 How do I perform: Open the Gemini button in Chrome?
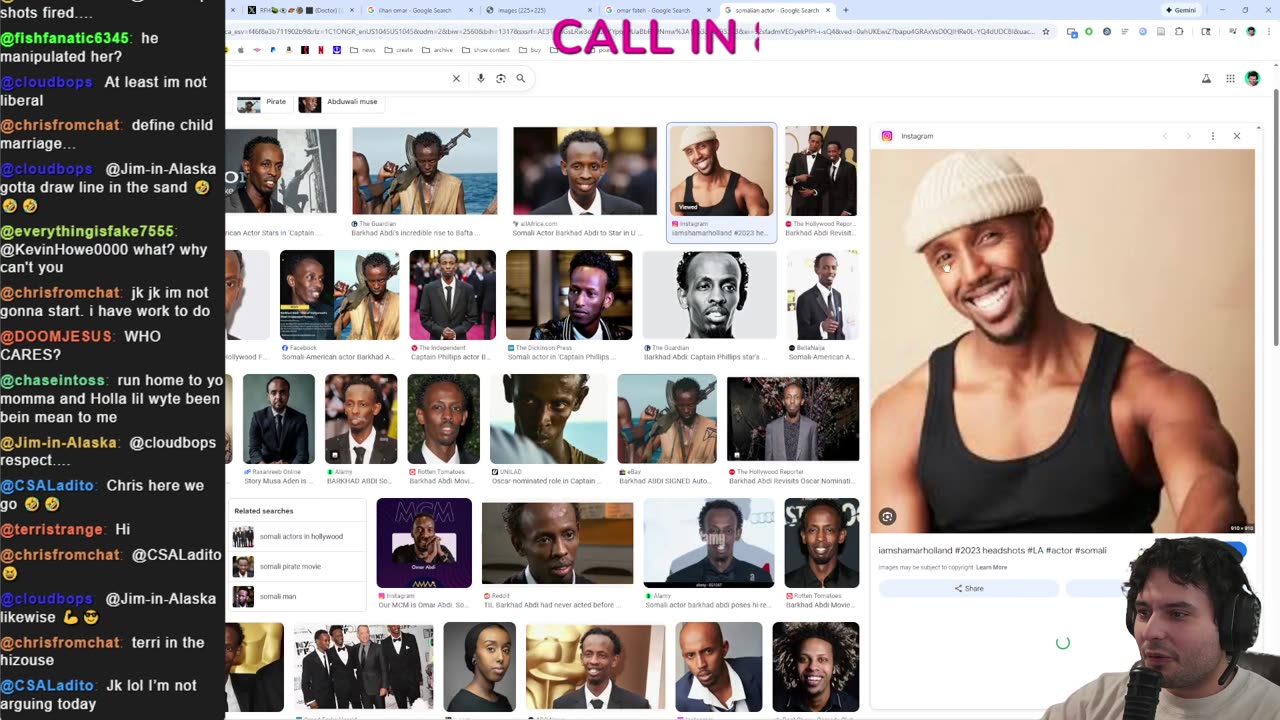pyautogui.click(x=1180, y=10)
